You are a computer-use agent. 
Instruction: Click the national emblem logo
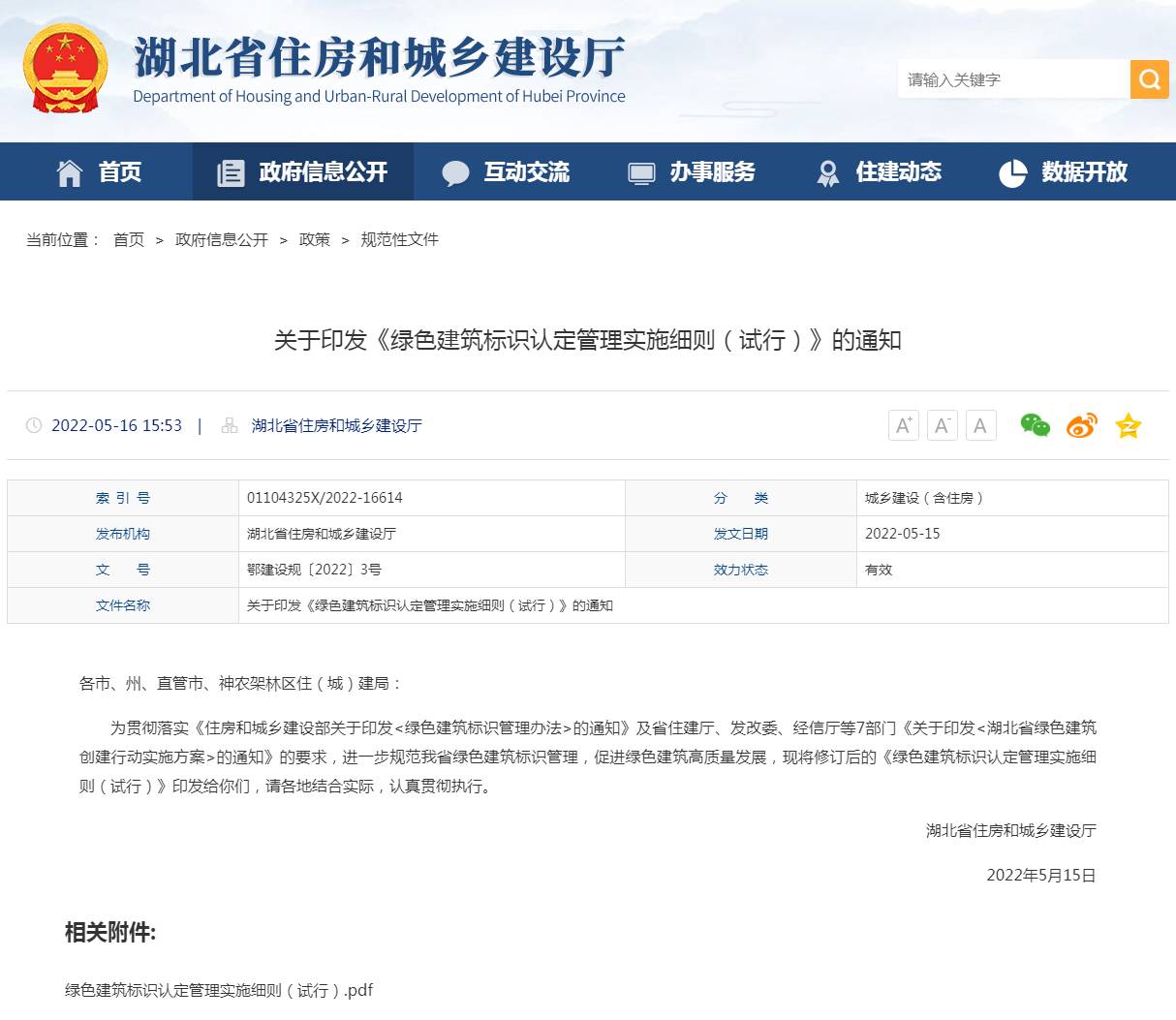click(x=65, y=68)
